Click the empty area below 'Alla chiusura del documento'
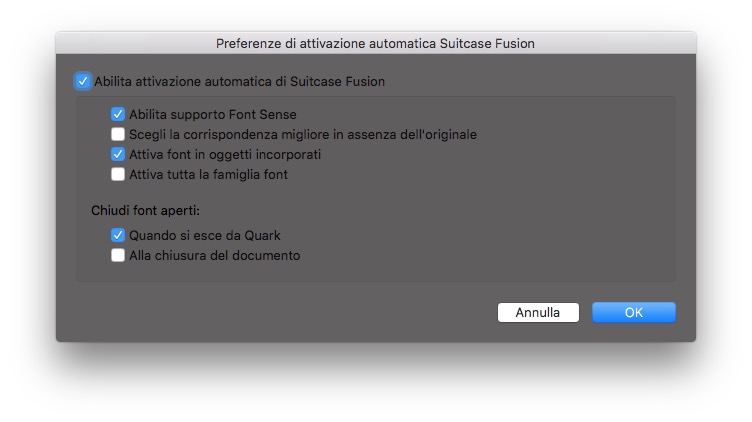The width and height of the screenshot is (752, 422). point(300,273)
